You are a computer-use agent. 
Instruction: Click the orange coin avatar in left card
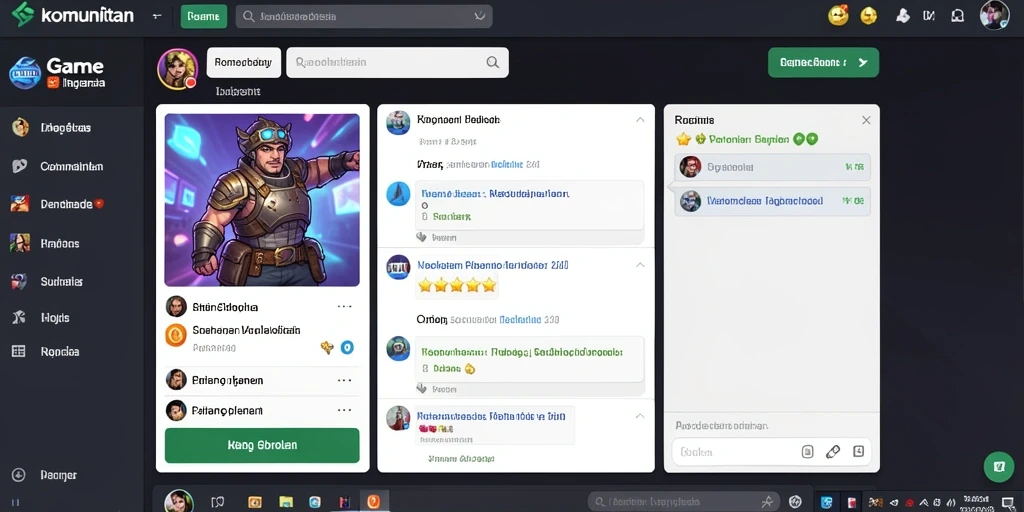[x=176, y=334]
